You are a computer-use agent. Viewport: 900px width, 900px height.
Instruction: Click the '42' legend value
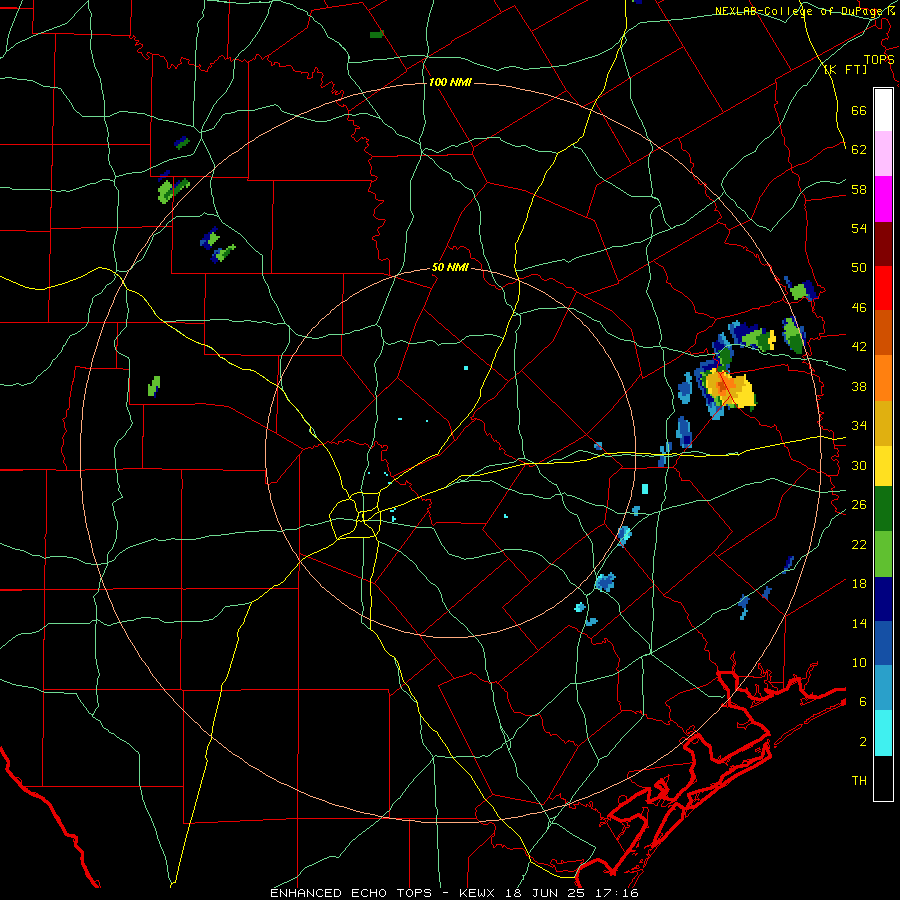859,347
